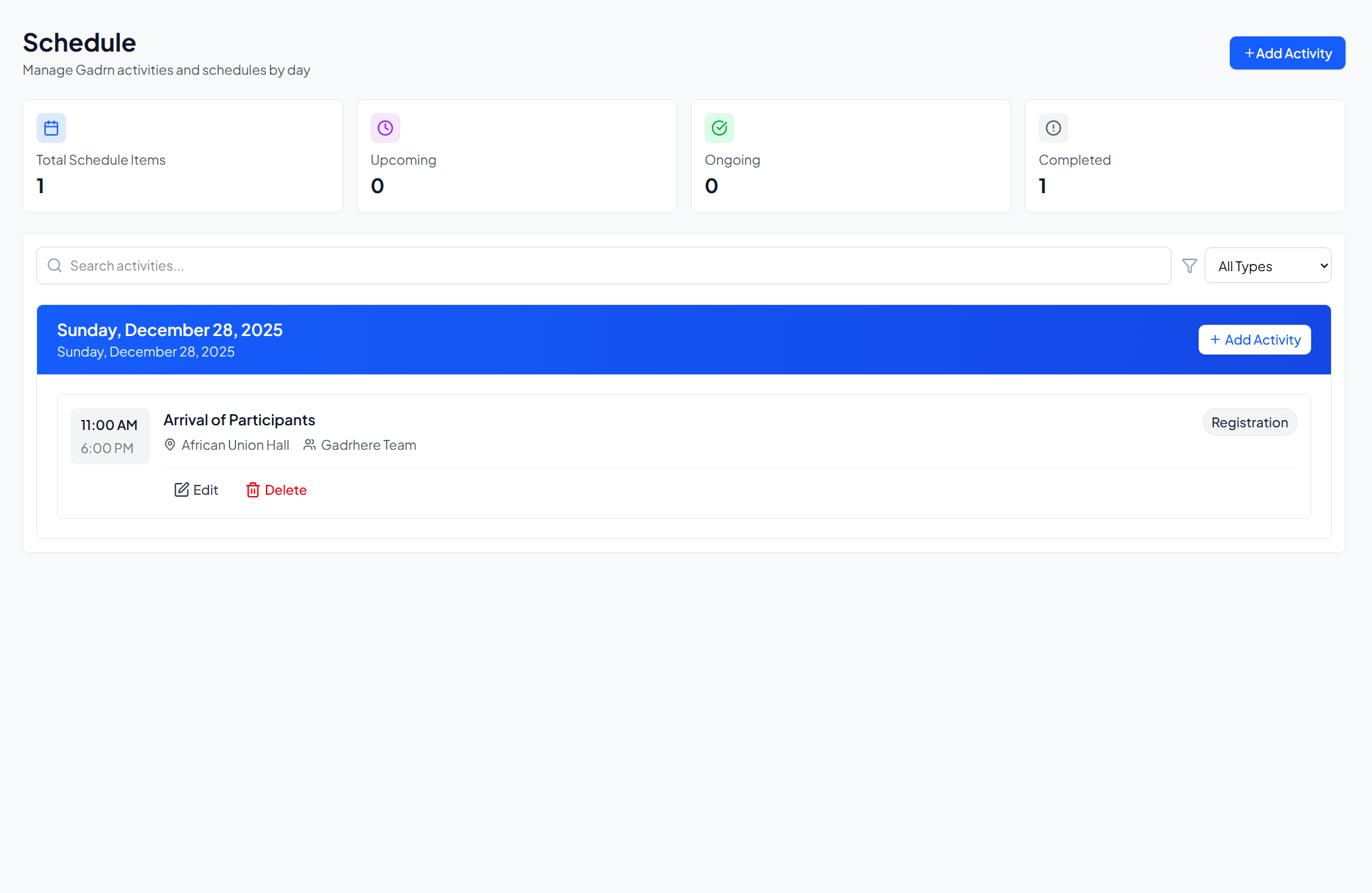The width and height of the screenshot is (1372, 893).
Task: Click the trash icon next to Delete
Action: click(254, 489)
